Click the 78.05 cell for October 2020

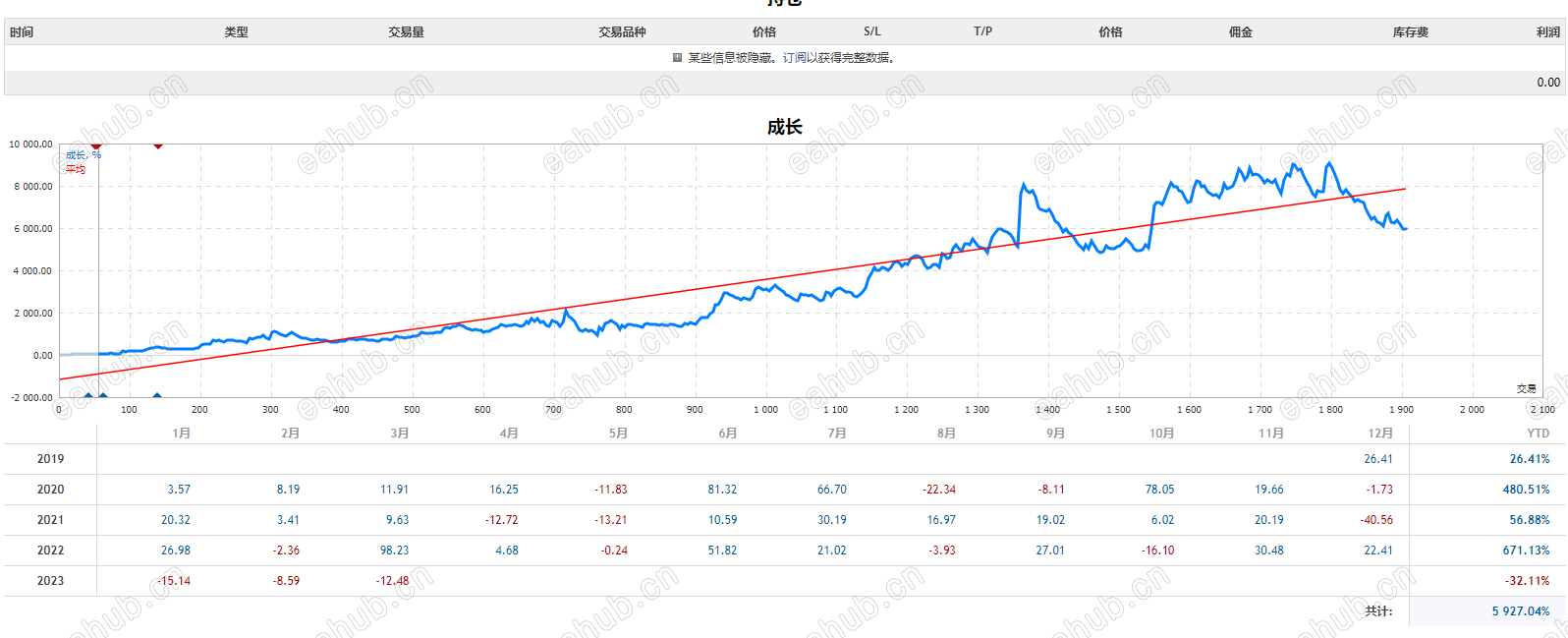[x=1159, y=490]
